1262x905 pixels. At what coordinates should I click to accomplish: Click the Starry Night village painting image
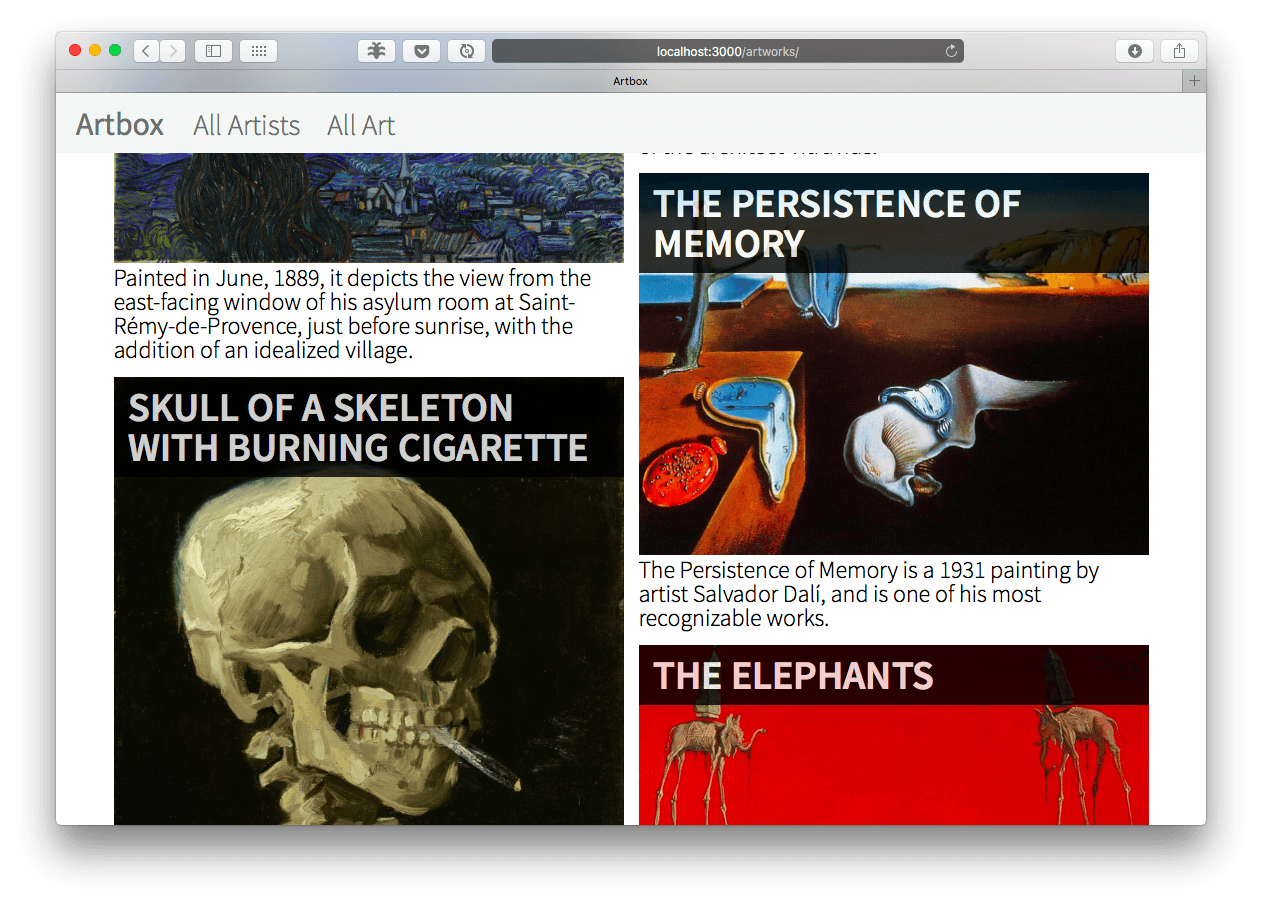[x=369, y=208]
